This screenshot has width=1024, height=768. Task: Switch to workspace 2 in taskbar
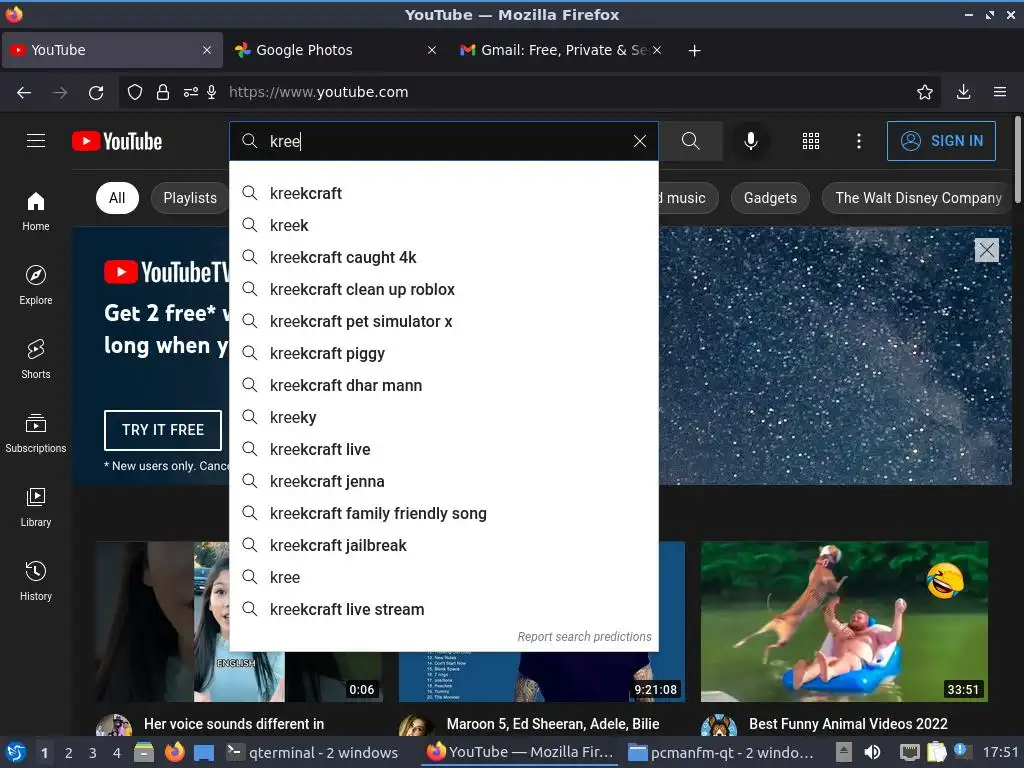coord(69,753)
